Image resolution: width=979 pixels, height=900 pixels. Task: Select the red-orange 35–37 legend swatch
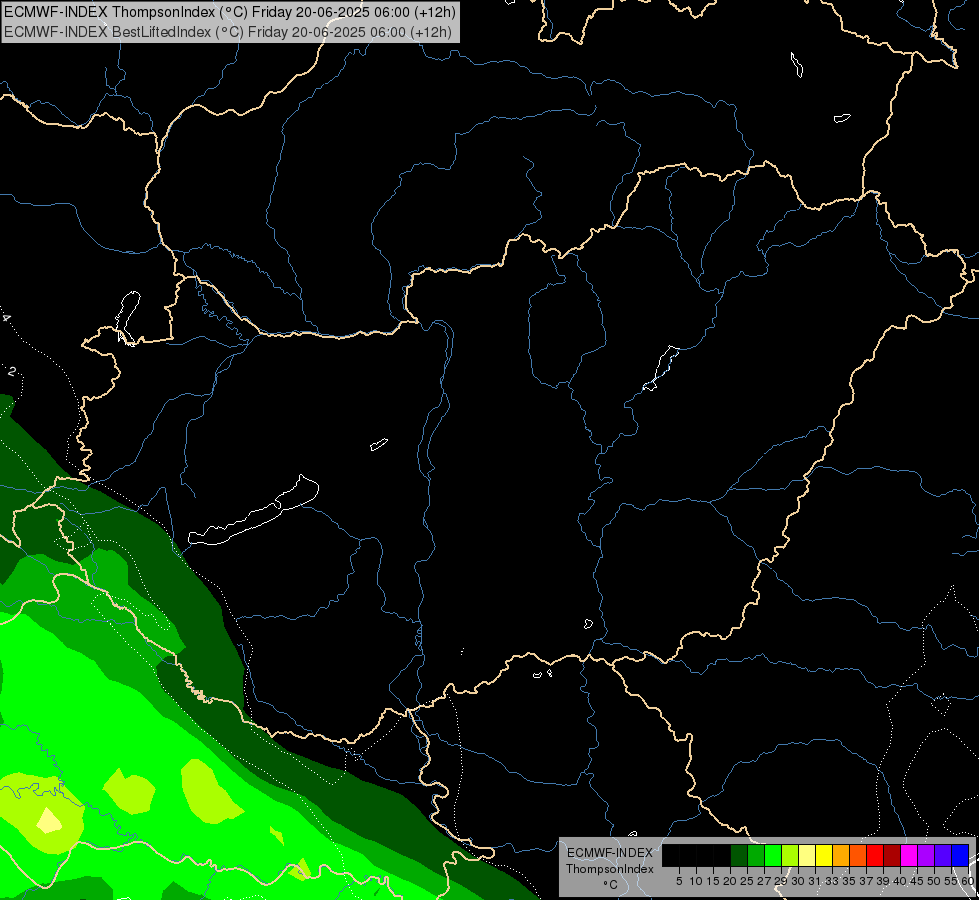pos(858,855)
